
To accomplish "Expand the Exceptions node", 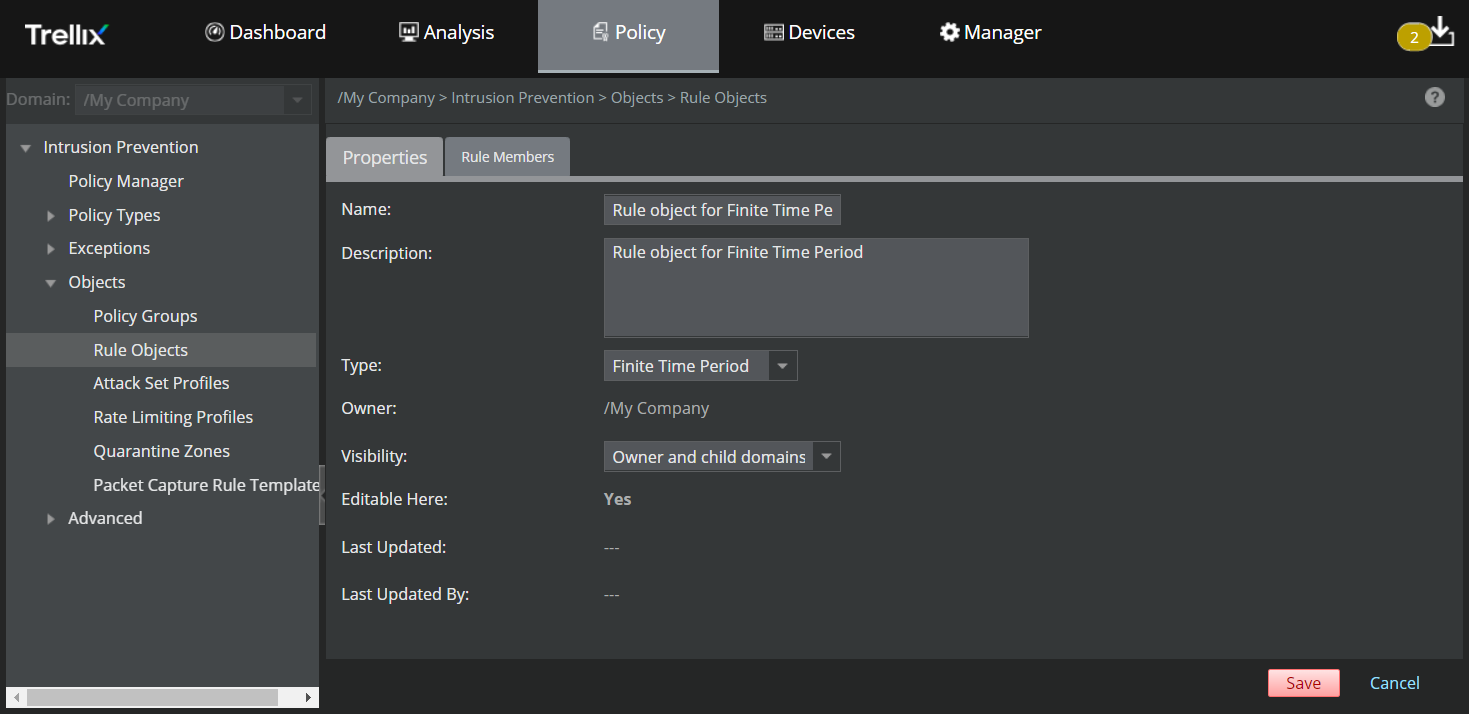I will click(51, 249).
